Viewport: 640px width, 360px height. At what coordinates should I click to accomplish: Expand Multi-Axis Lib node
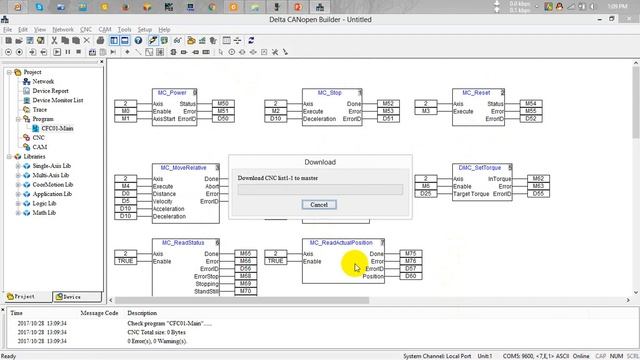tap(18, 176)
